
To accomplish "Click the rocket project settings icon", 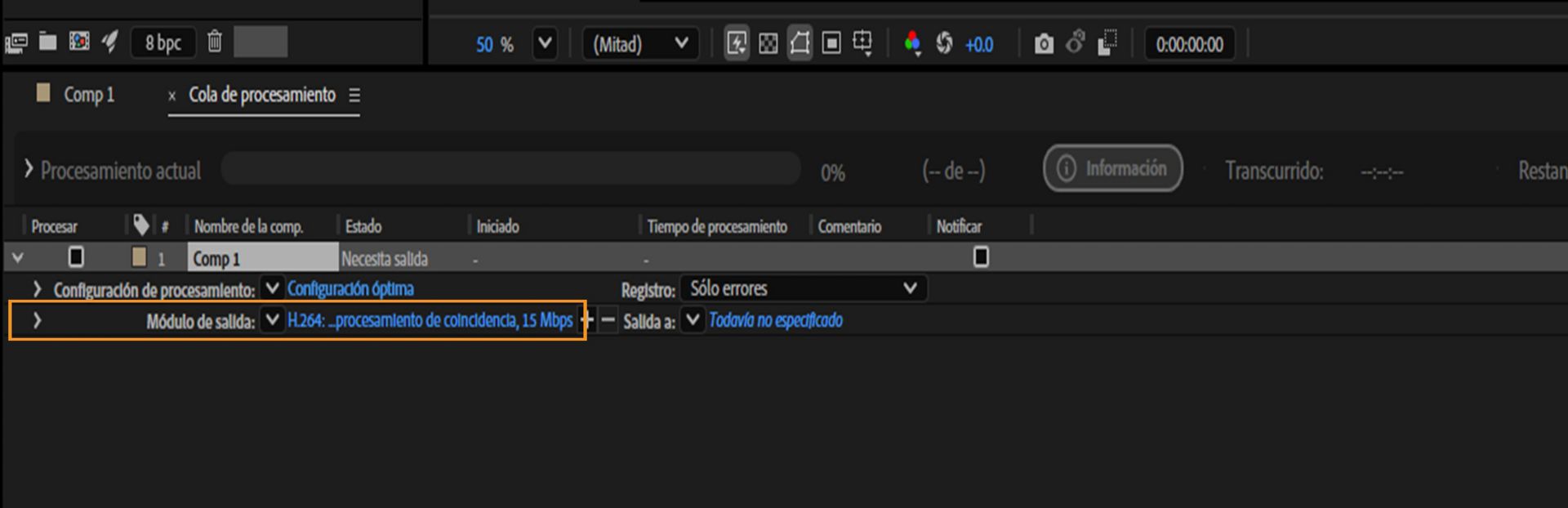I will click(x=109, y=42).
